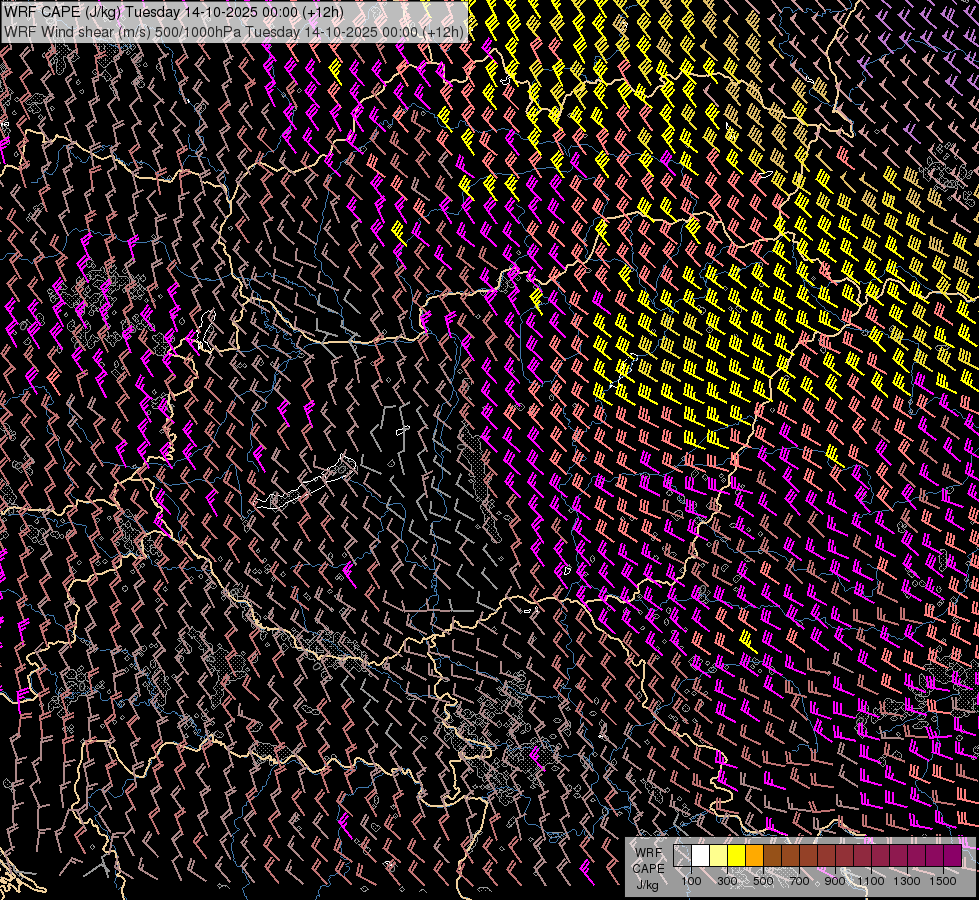Image resolution: width=979 pixels, height=900 pixels.
Task: Click the 1300 legend tick label
Action: coord(907,881)
